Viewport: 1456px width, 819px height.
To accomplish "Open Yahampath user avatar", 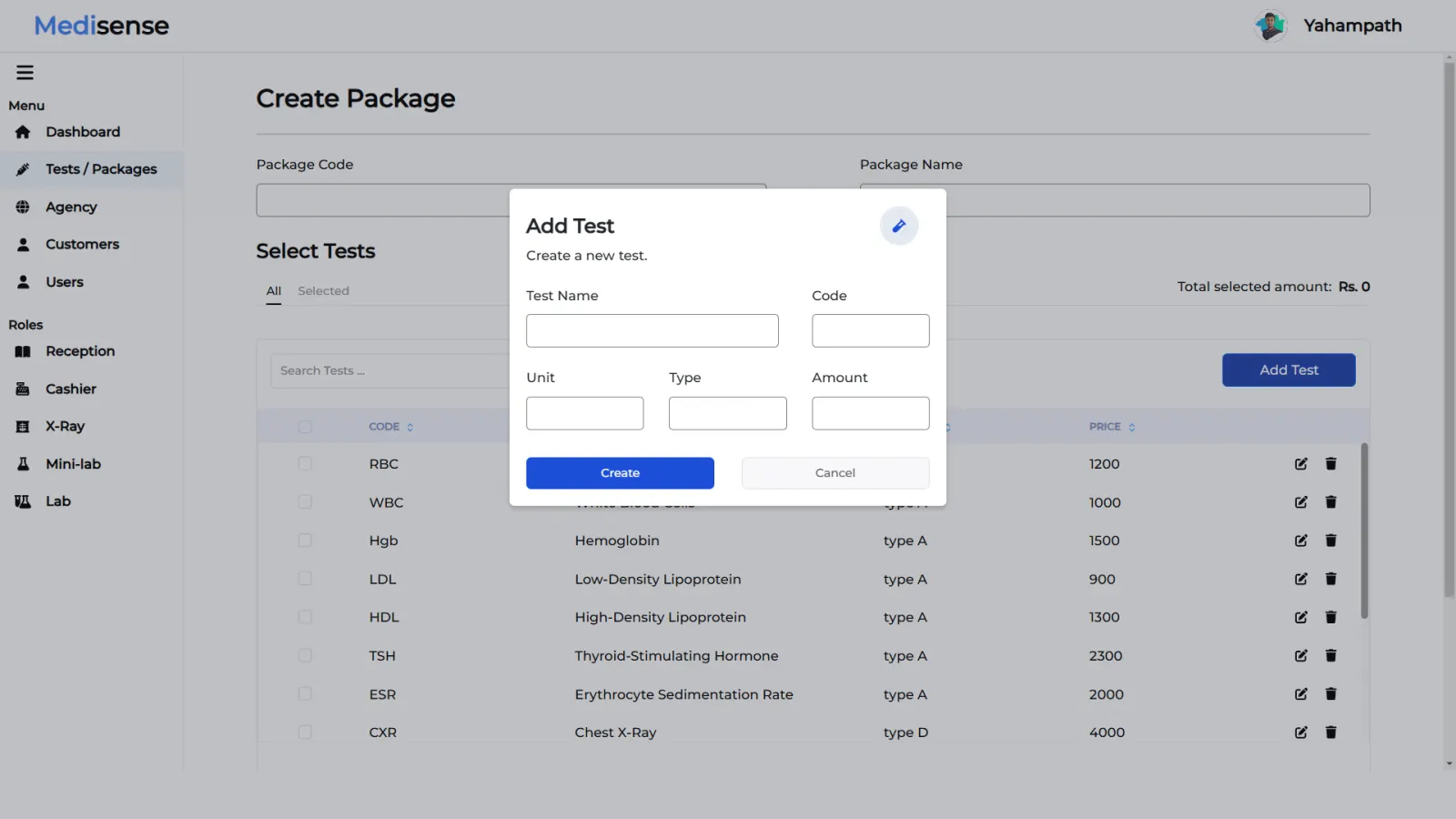I will (x=1270, y=25).
